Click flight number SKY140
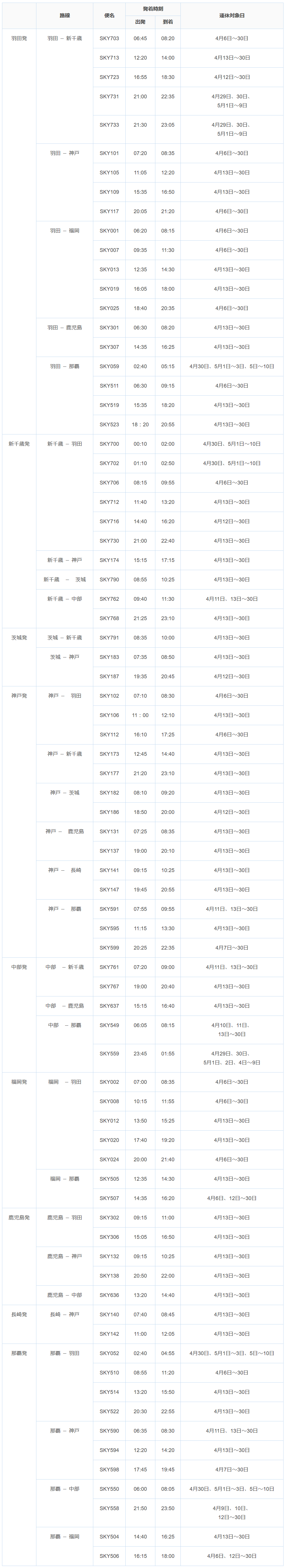Viewport: 285px width, 1568px height. 109,1314
